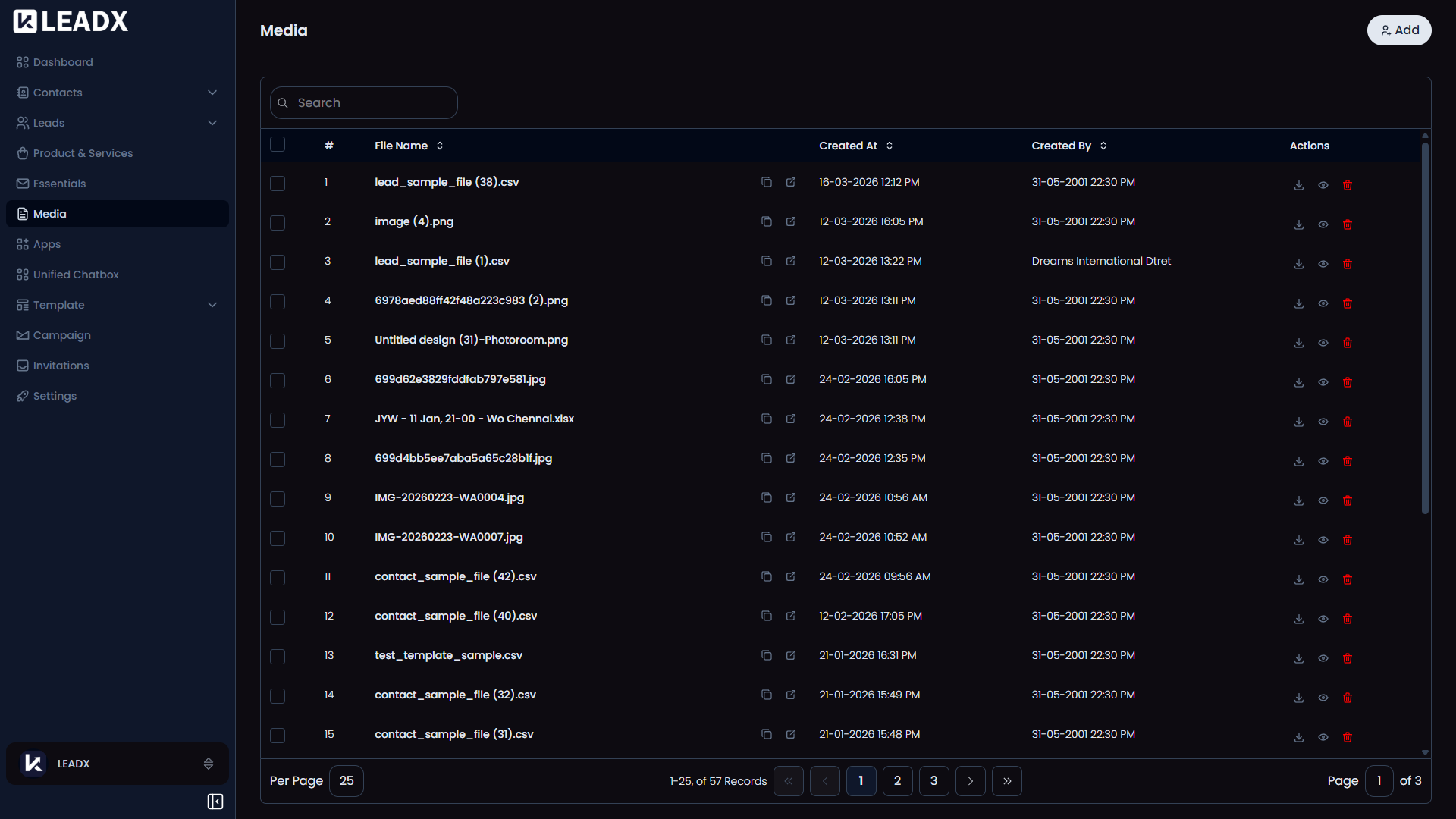The image size is (1456, 819).
Task: Copy link for lead_sample_file (1).csv
Action: 766,261
